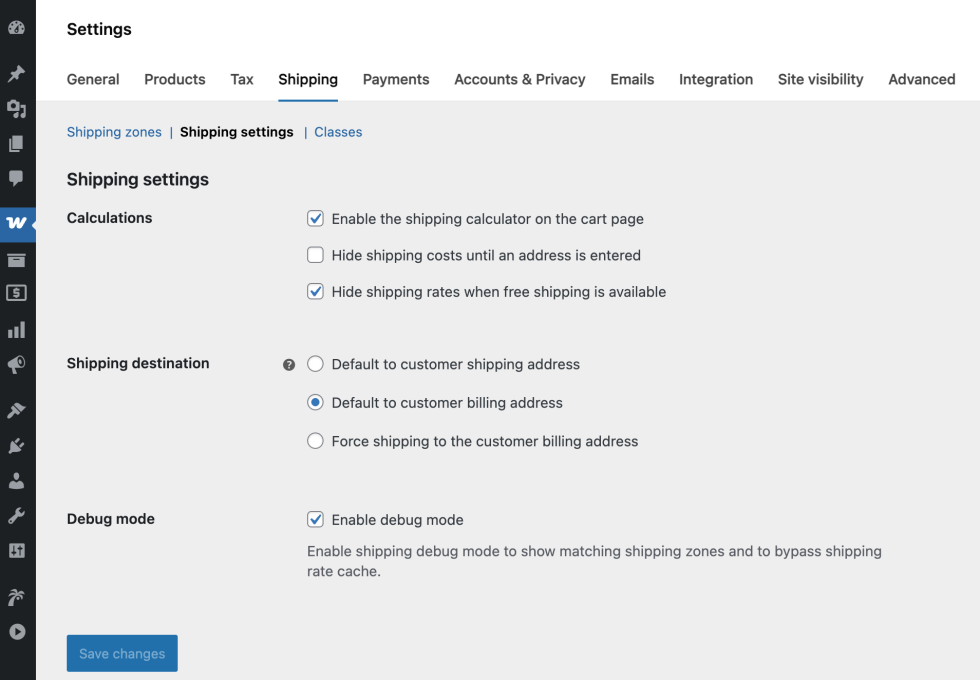The width and height of the screenshot is (980, 680).
Task: Open Tools via the wrench icon
Action: [x=16, y=516]
